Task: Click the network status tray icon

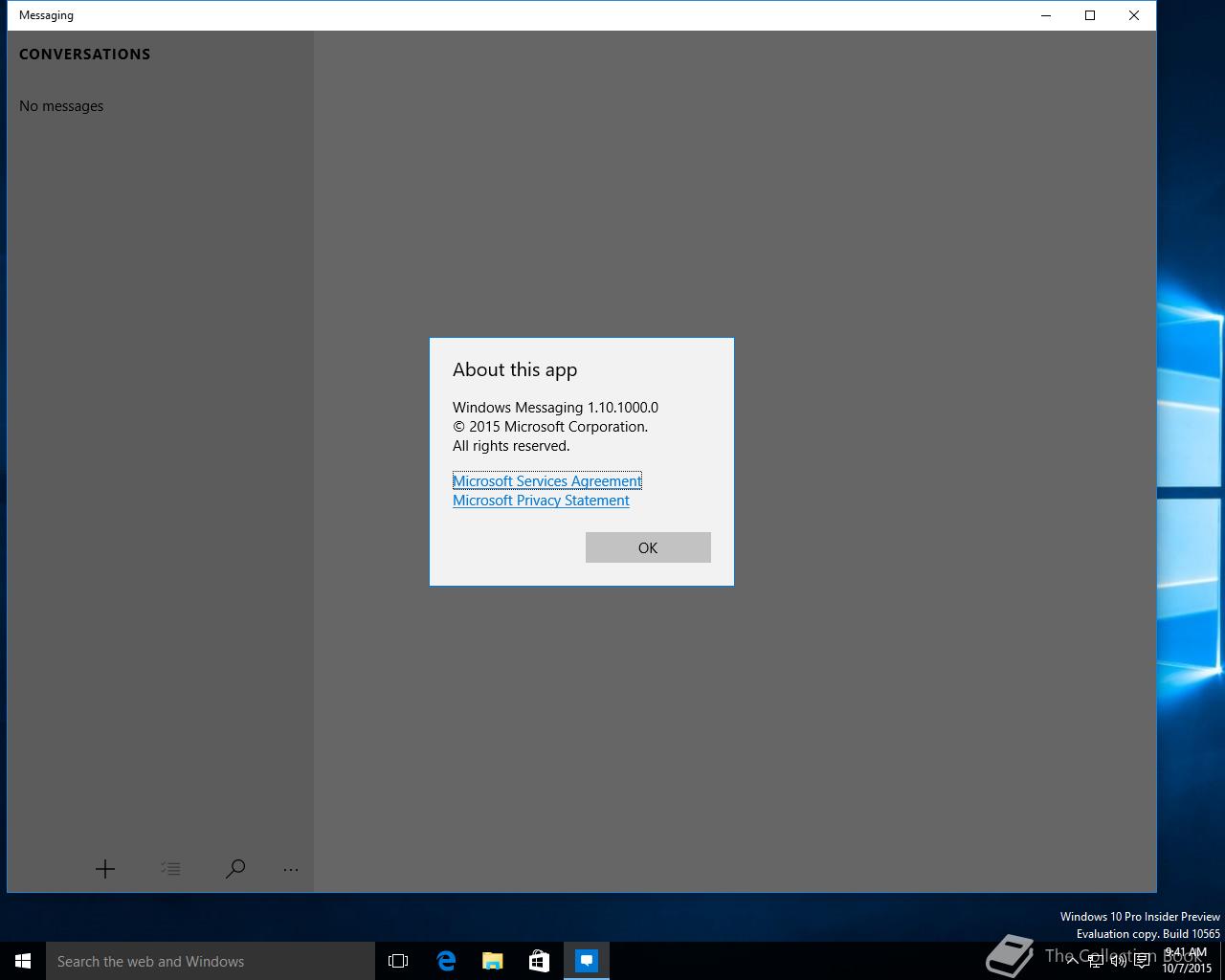Action: [x=1096, y=961]
